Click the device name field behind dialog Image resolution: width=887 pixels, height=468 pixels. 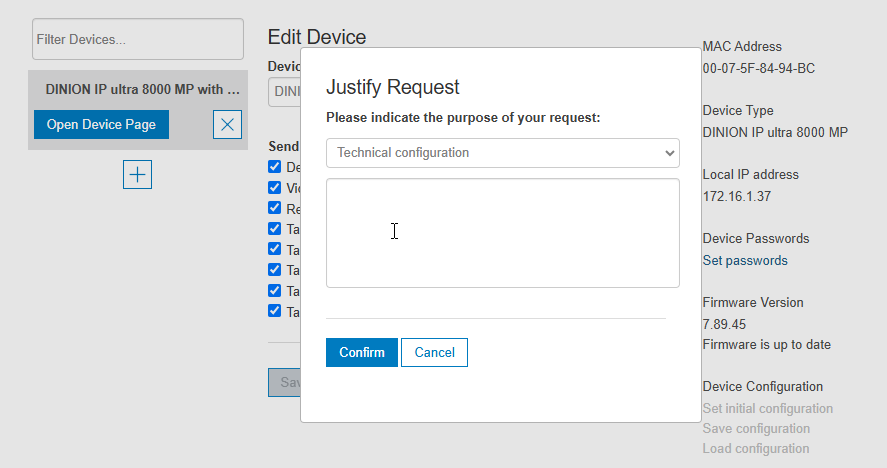[285, 92]
